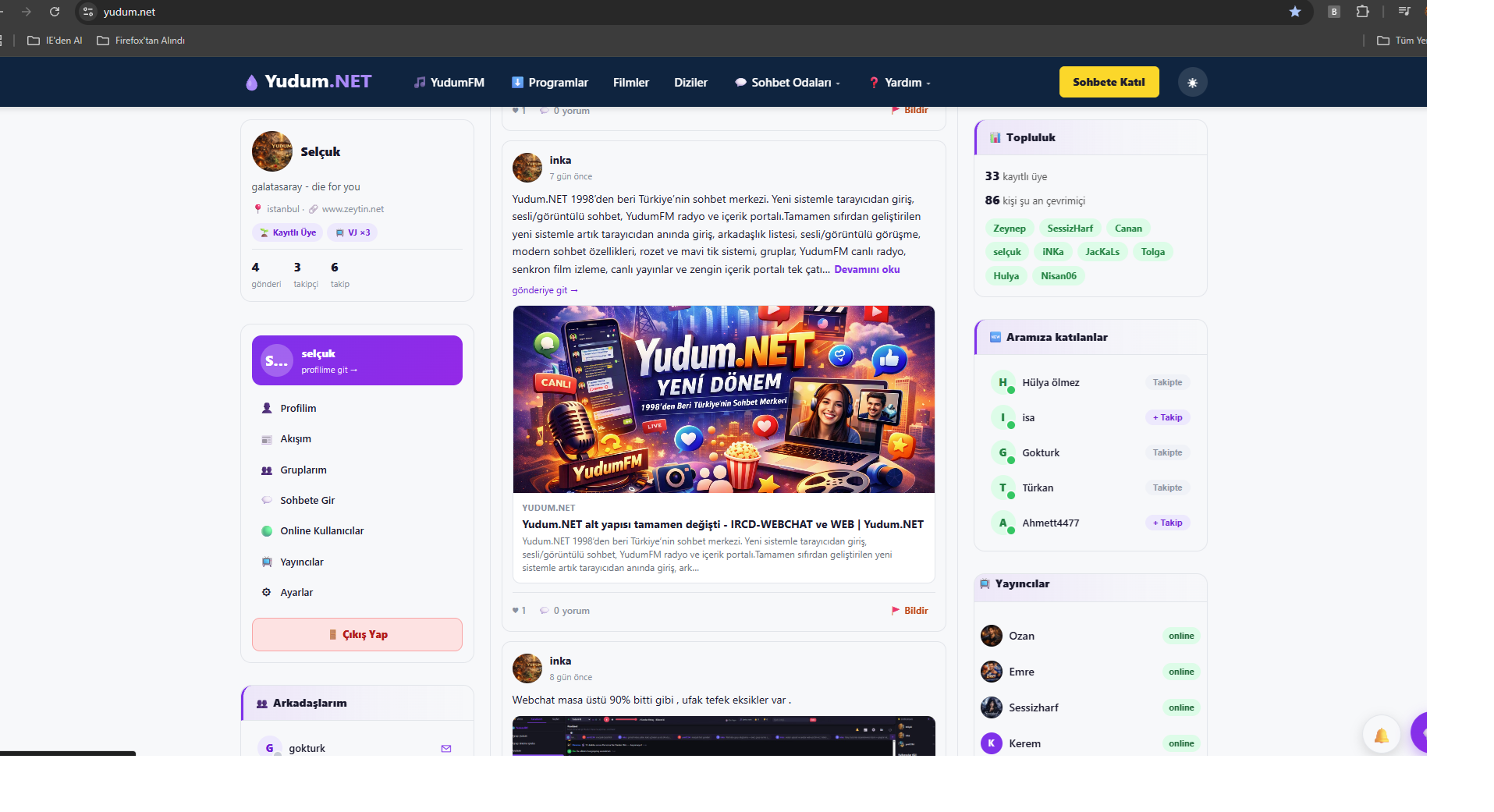This screenshot has width=1494, height=812.
Task: Report the 7 gün önce post with Bildir
Action: point(910,611)
